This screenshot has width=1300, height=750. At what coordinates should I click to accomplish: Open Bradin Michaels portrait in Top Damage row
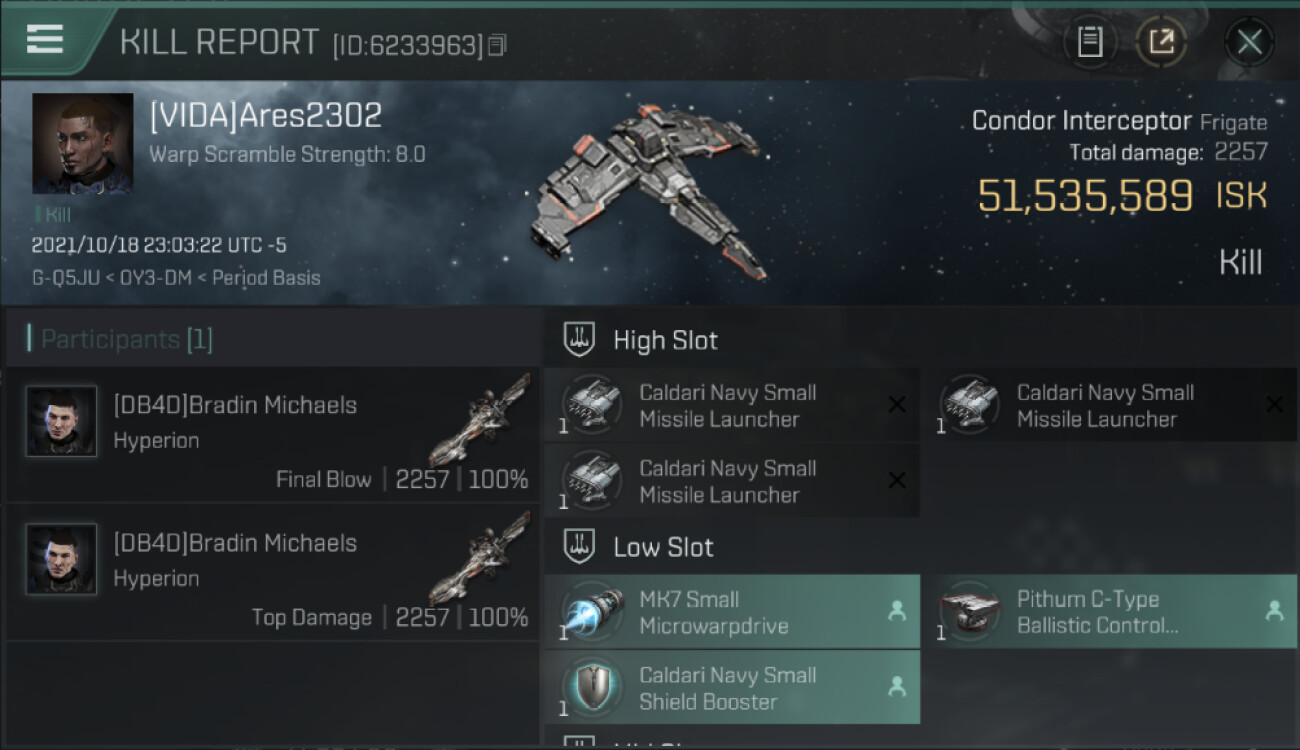(x=62, y=559)
